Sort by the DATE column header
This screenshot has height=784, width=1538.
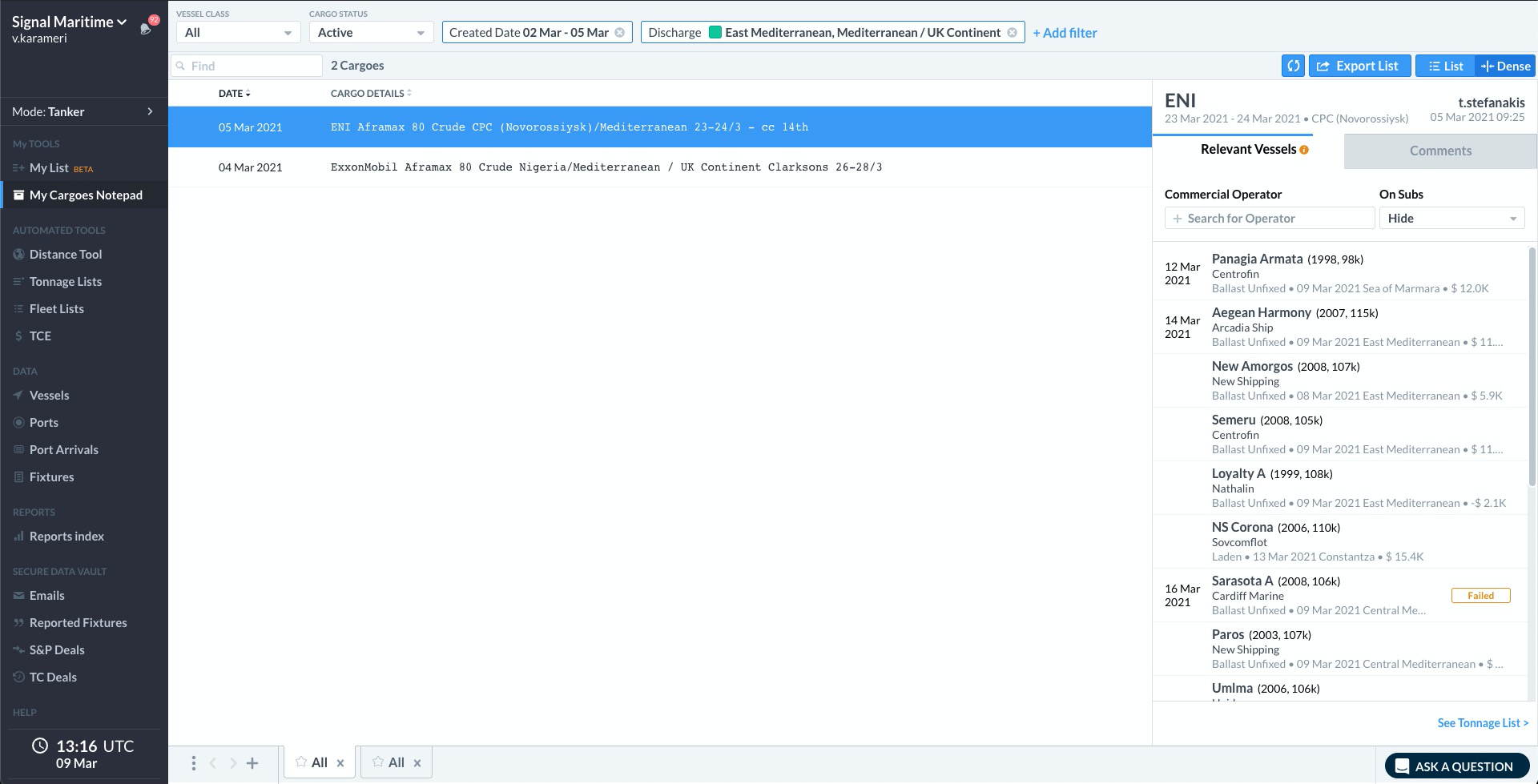(x=234, y=94)
